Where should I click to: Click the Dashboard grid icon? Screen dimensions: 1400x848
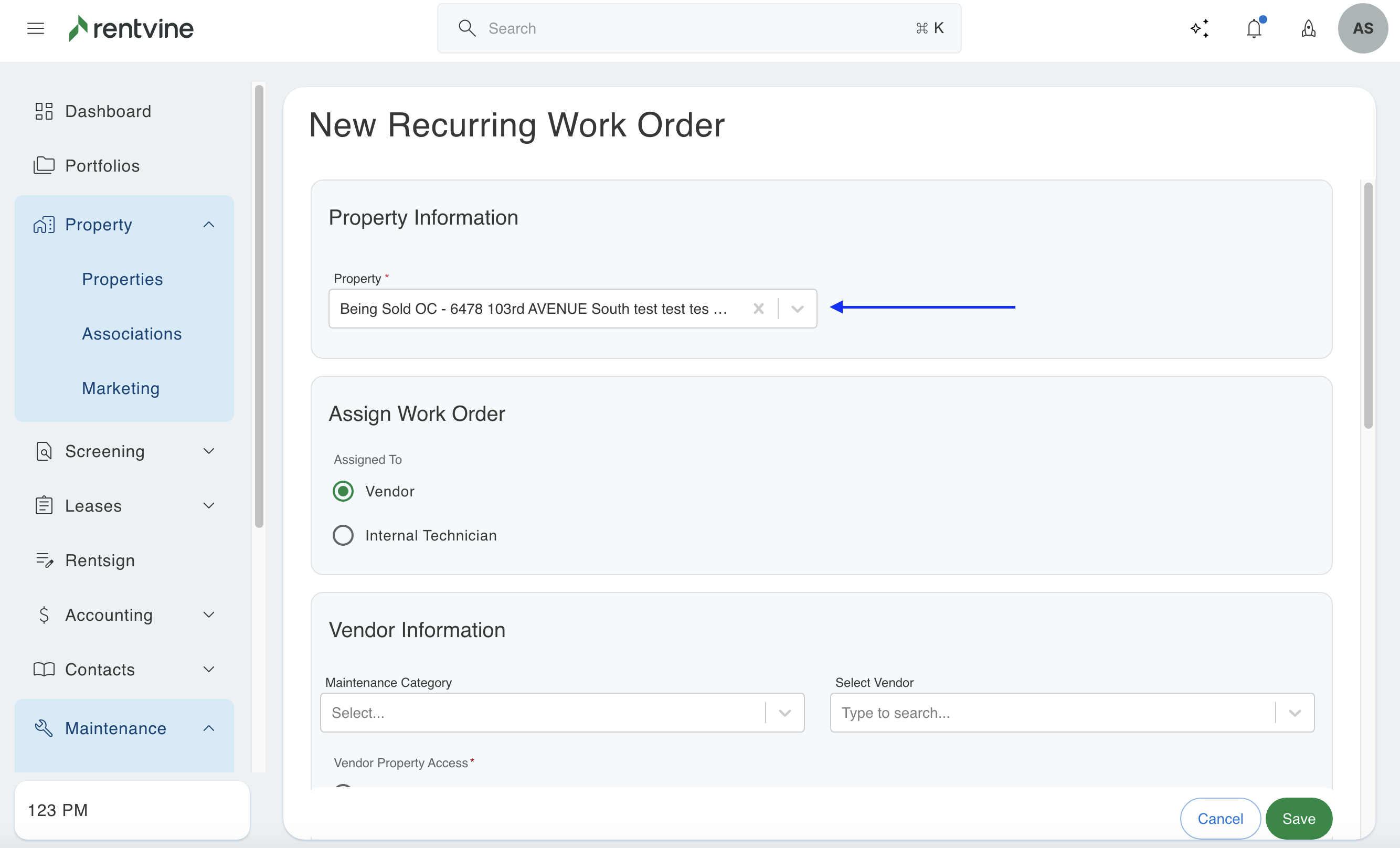point(44,111)
